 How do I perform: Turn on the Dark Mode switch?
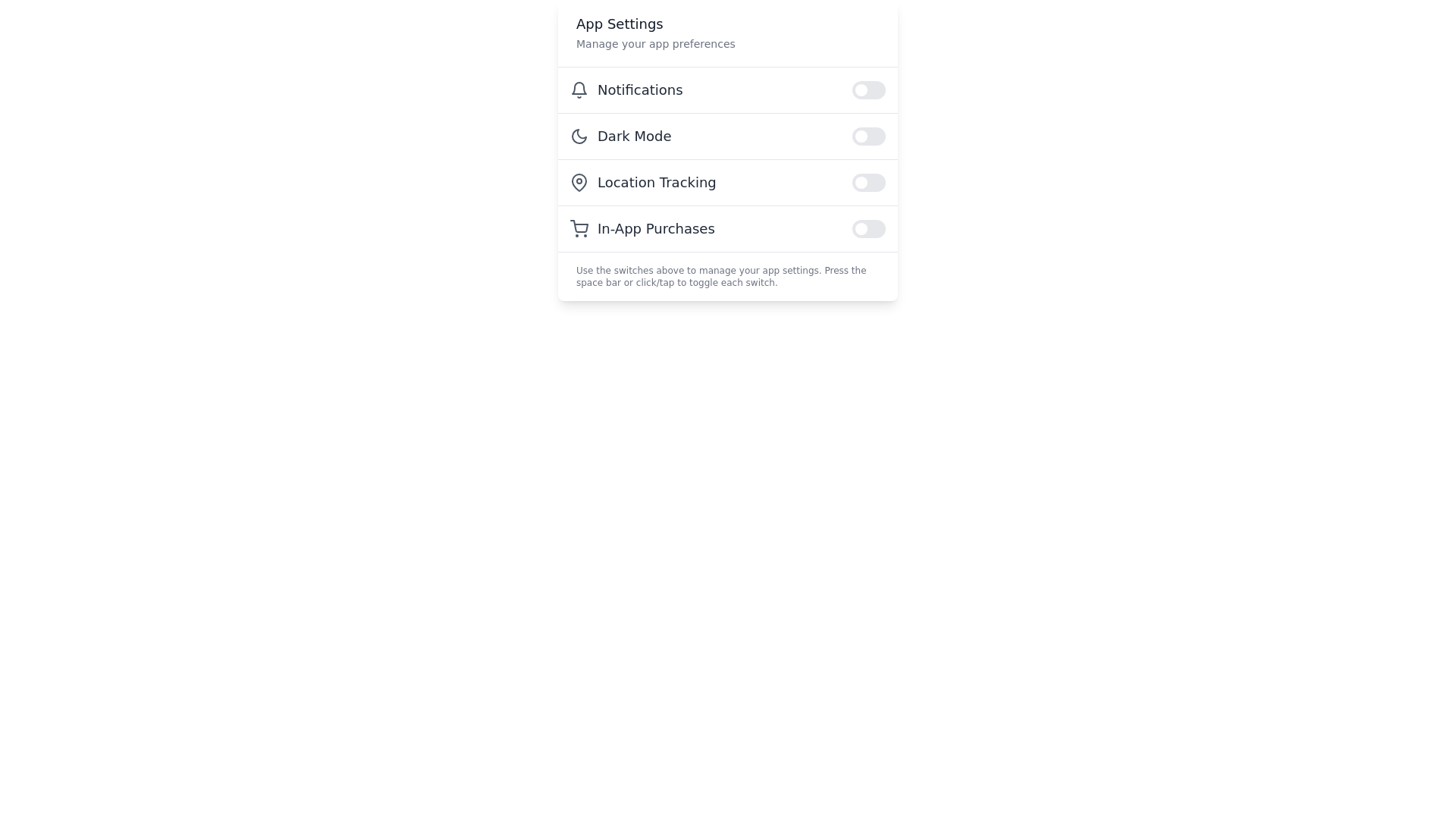coord(869,136)
